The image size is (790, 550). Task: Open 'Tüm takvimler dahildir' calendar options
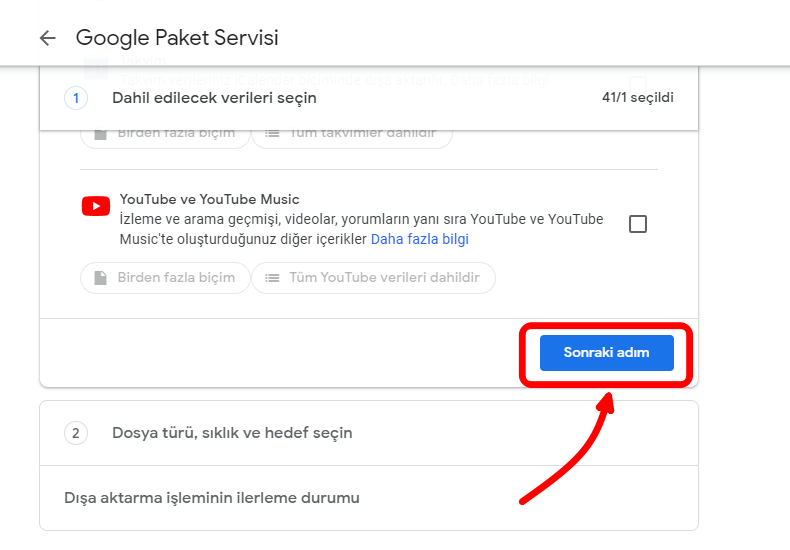351,133
